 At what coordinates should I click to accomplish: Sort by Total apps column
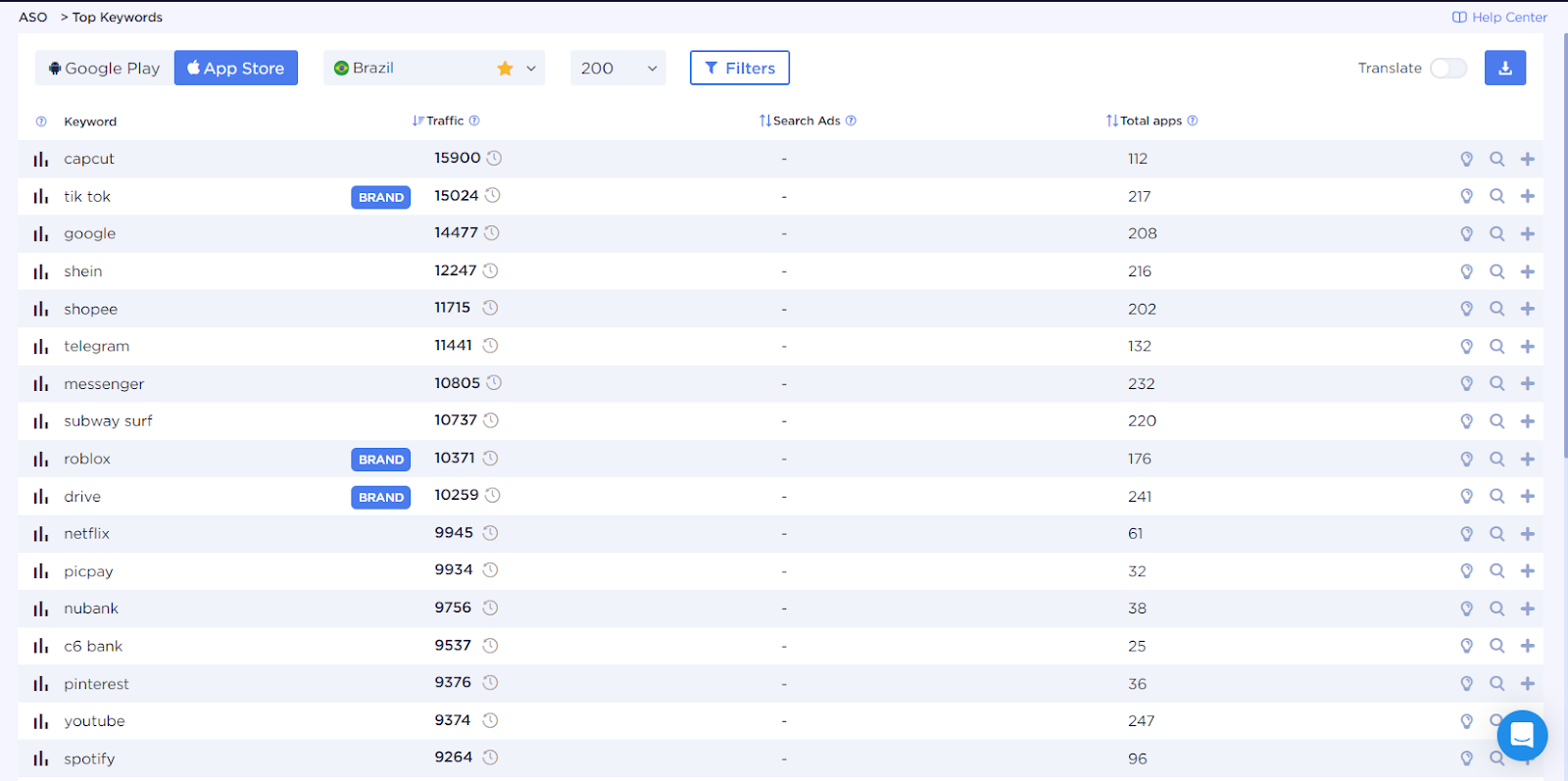tap(1144, 121)
